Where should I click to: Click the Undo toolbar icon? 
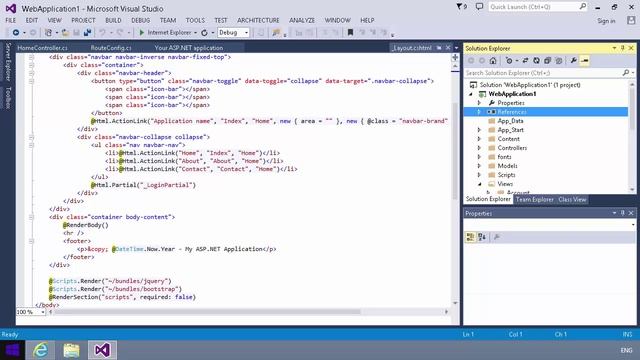(x=102, y=33)
